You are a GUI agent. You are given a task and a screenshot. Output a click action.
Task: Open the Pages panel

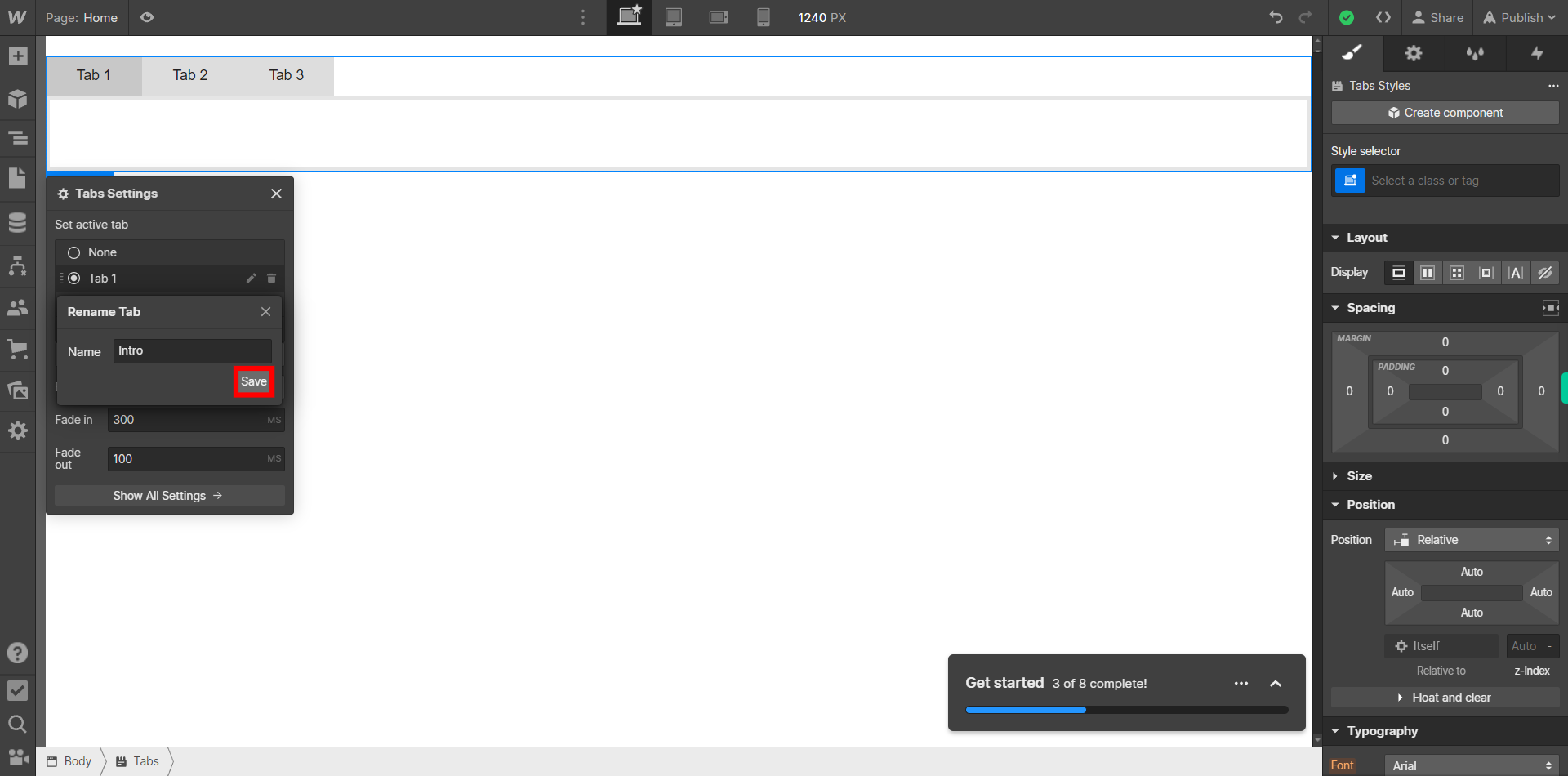pos(18,178)
